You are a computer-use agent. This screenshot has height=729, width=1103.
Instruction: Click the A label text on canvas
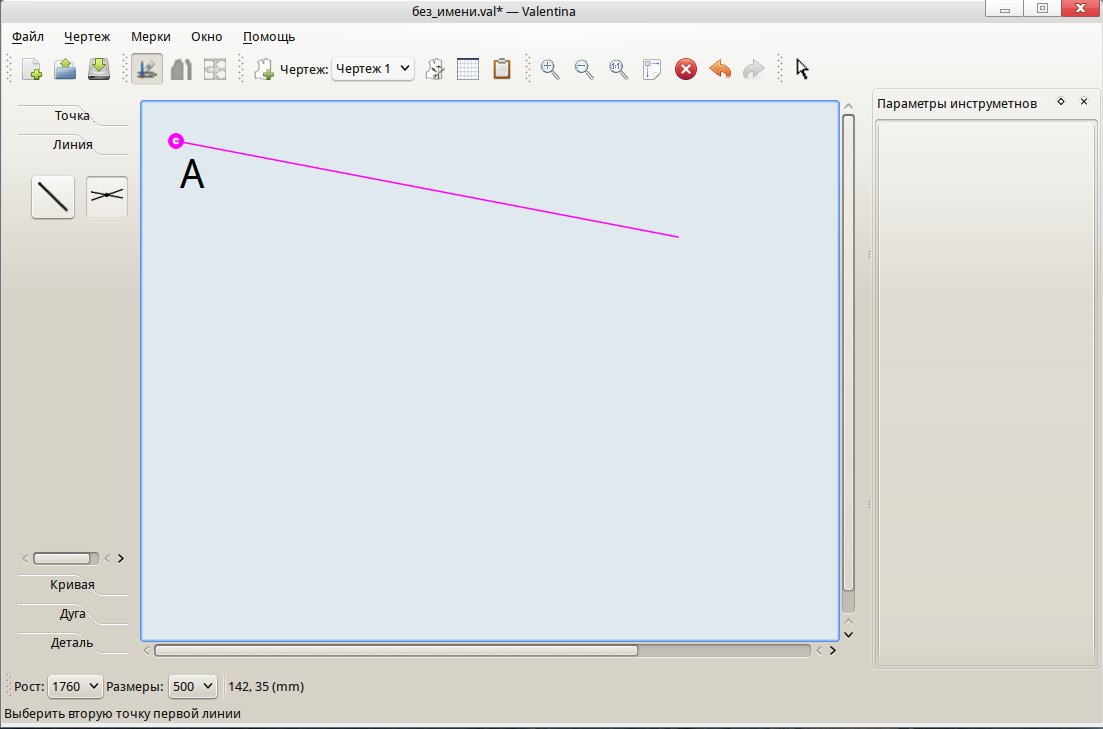click(x=192, y=174)
